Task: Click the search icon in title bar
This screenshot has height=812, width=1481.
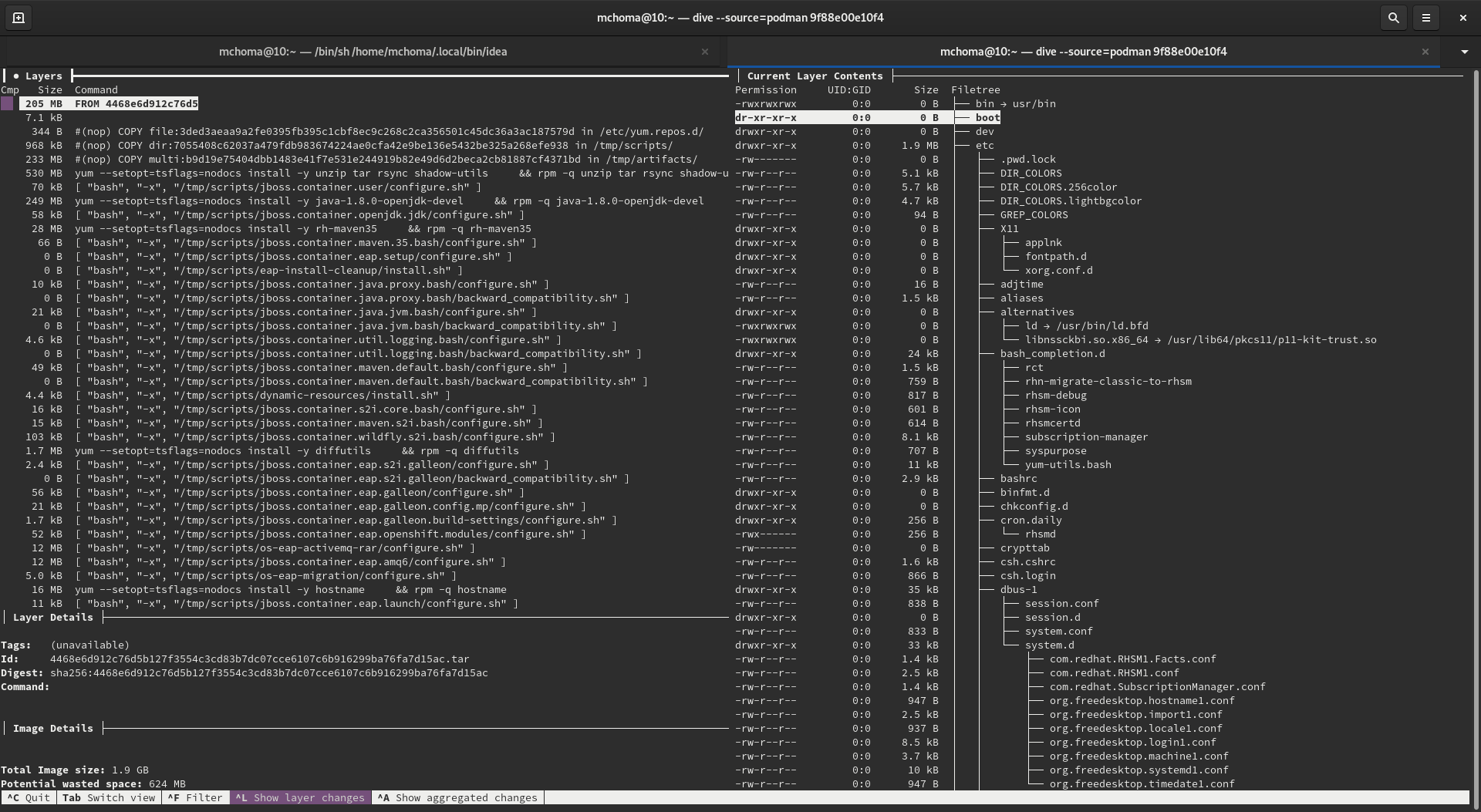Action: [x=1393, y=18]
